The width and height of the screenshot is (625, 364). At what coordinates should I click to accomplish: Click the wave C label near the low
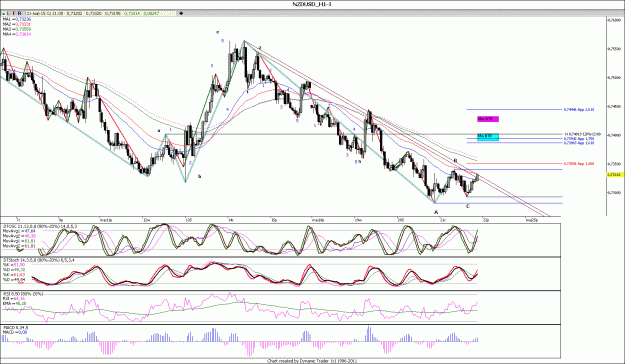coord(468,206)
